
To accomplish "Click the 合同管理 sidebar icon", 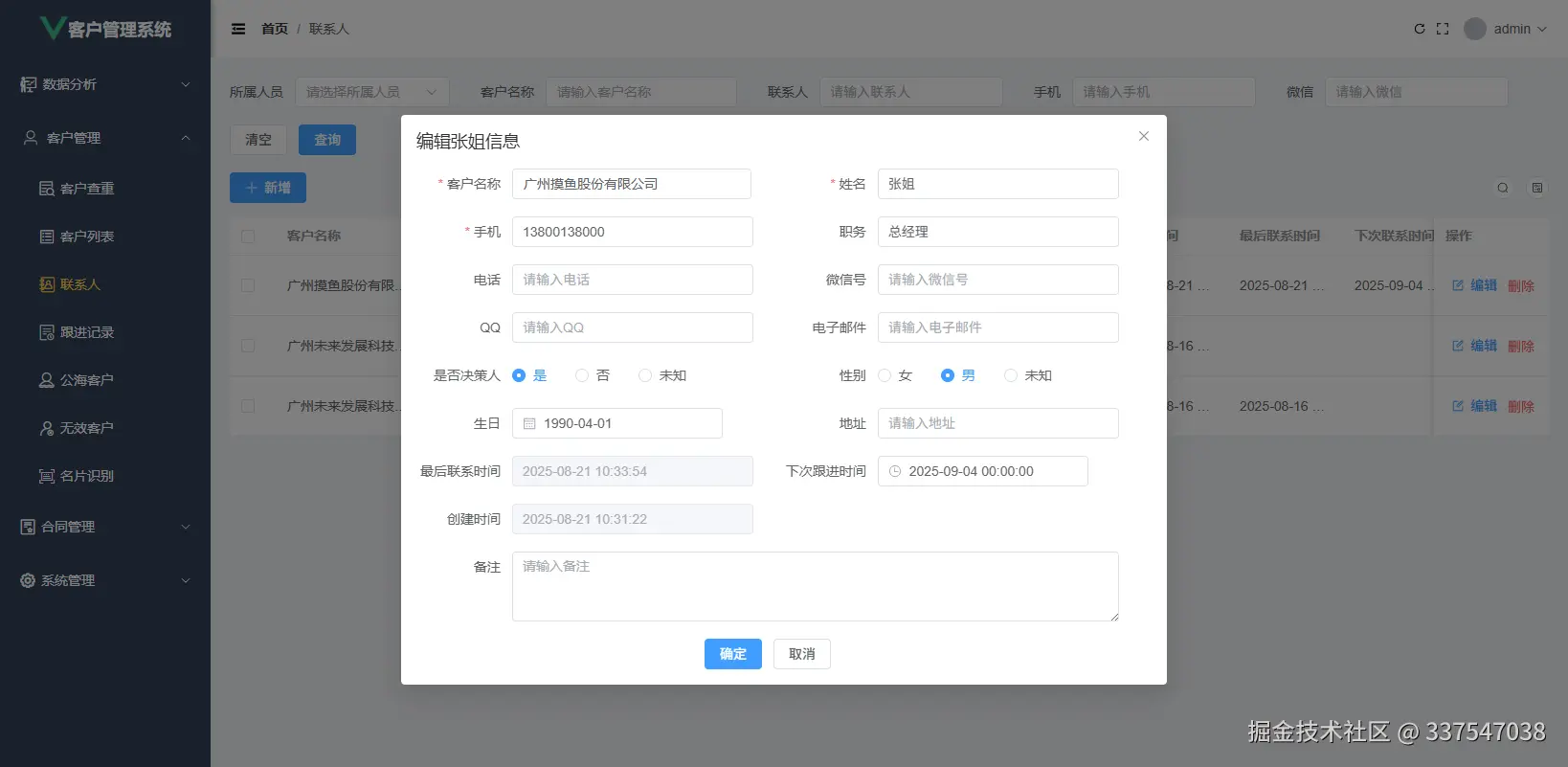I will coord(28,527).
